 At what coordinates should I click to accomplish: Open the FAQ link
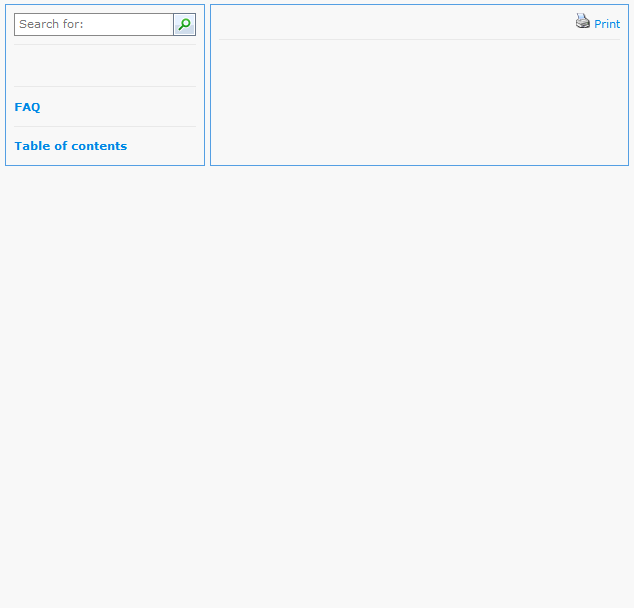click(28, 107)
